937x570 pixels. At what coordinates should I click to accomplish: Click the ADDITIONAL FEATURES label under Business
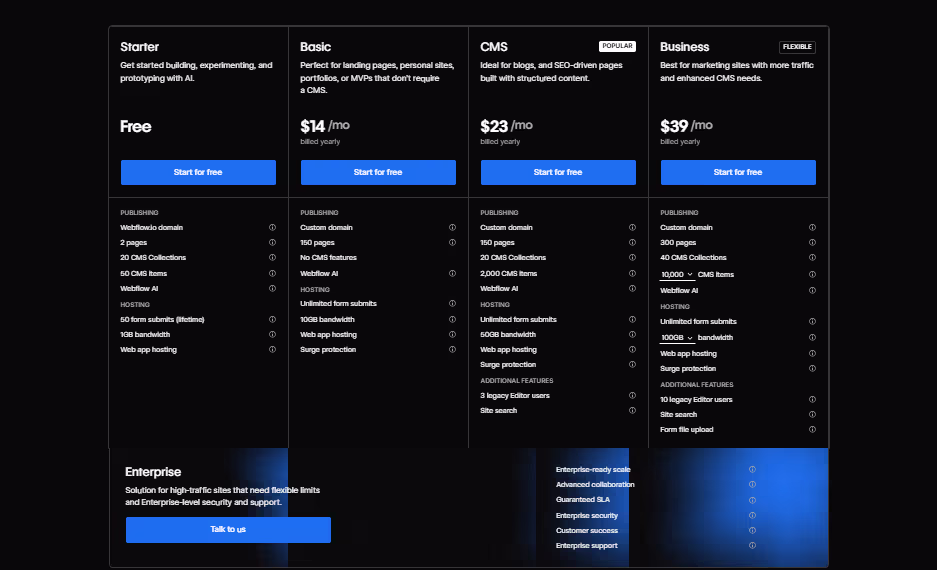coord(696,385)
